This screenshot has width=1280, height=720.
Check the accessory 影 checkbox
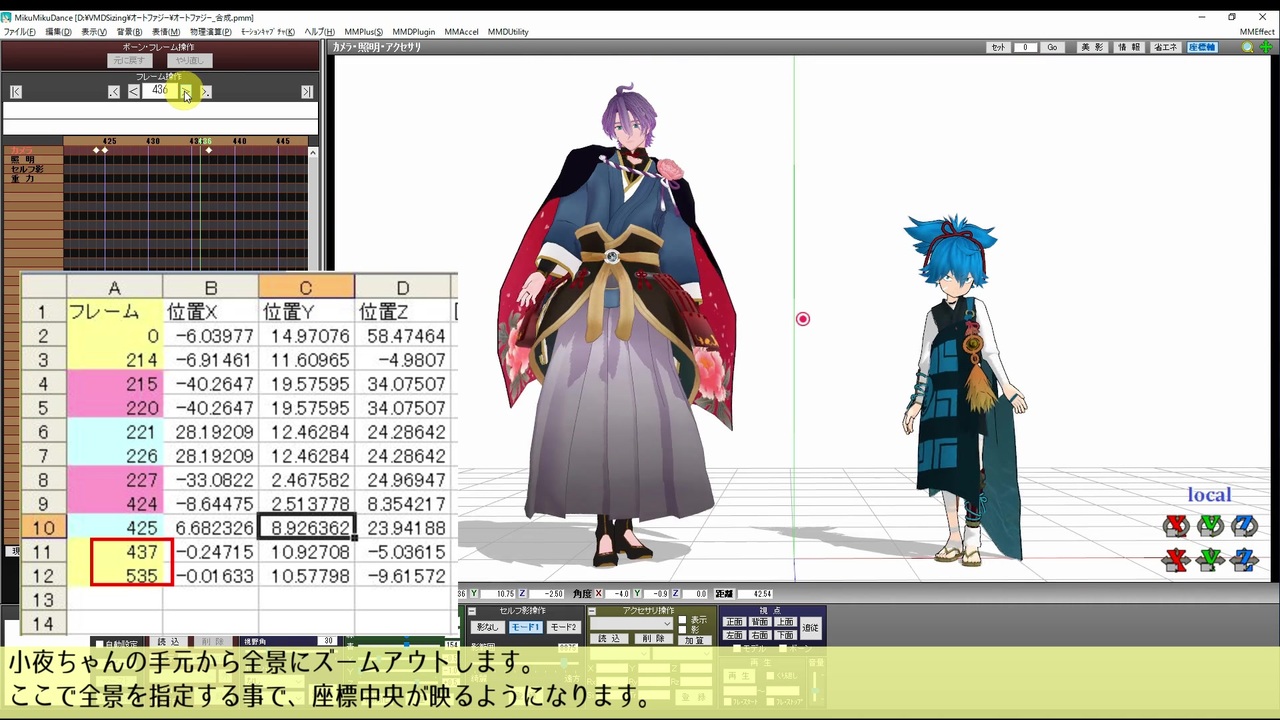coord(683,630)
